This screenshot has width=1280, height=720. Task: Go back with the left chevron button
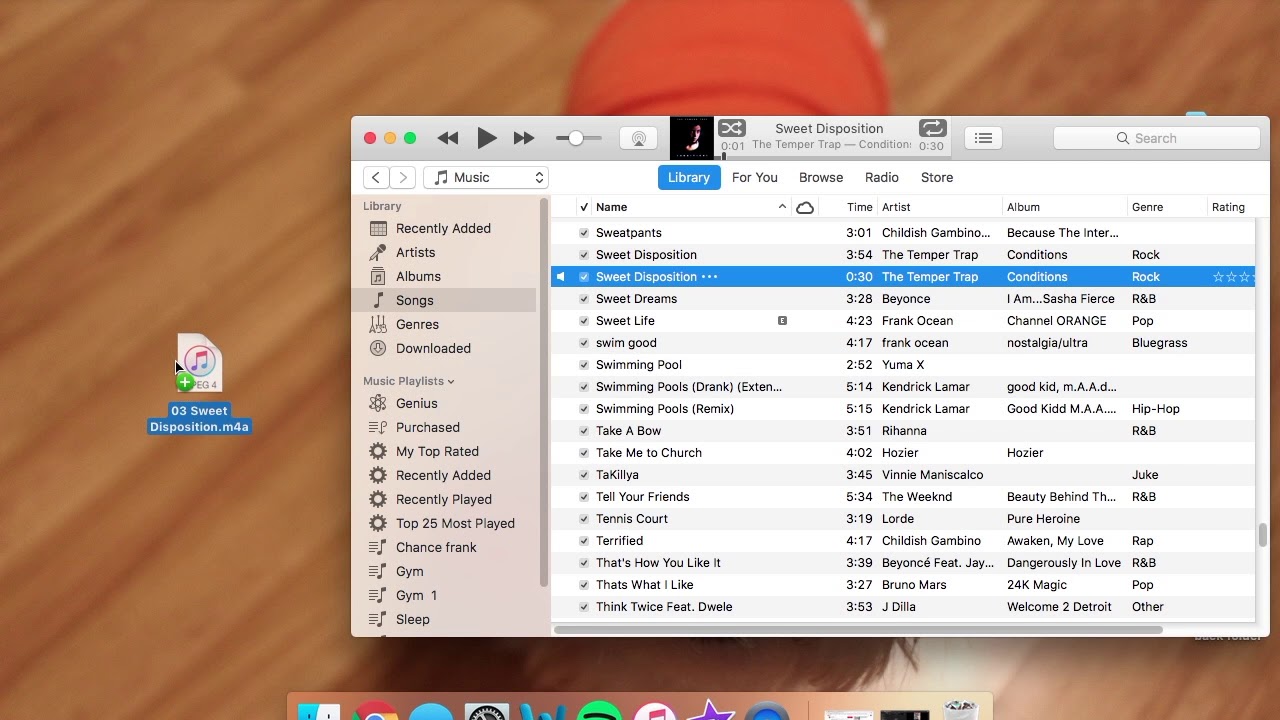(376, 177)
